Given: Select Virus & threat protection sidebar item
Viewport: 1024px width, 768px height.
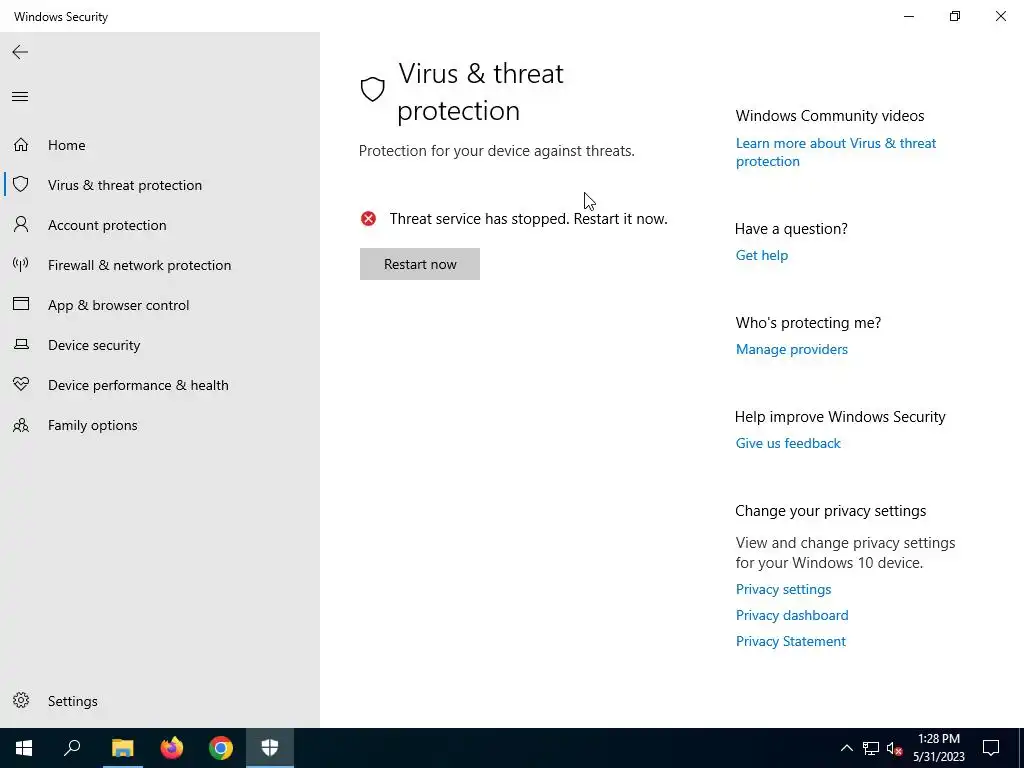Looking at the screenshot, I should click(160, 185).
